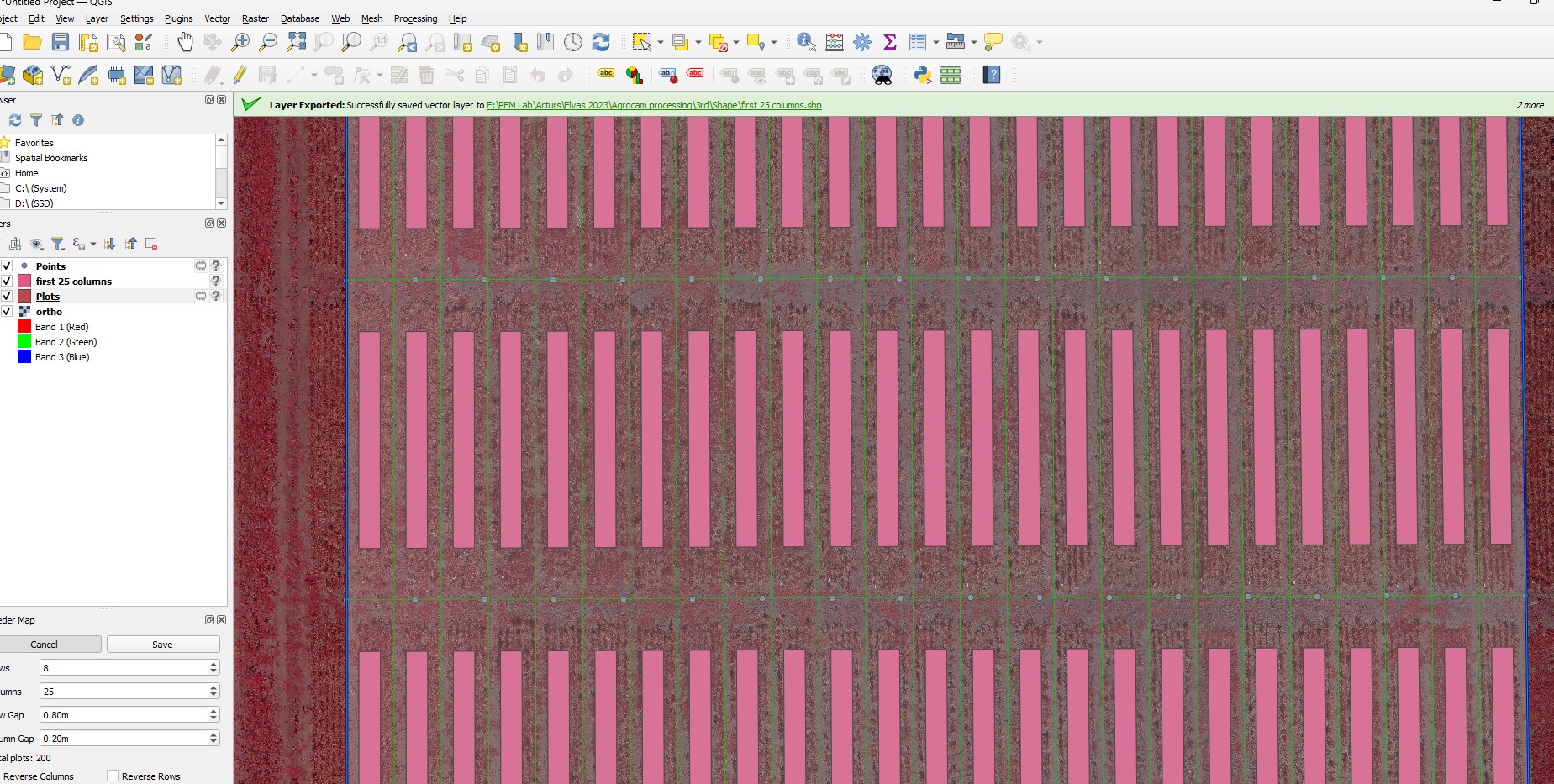Open the manage map themes eye dropdown
Image resolution: width=1554 pixels, height=784 pixels.
pos(36,244)
